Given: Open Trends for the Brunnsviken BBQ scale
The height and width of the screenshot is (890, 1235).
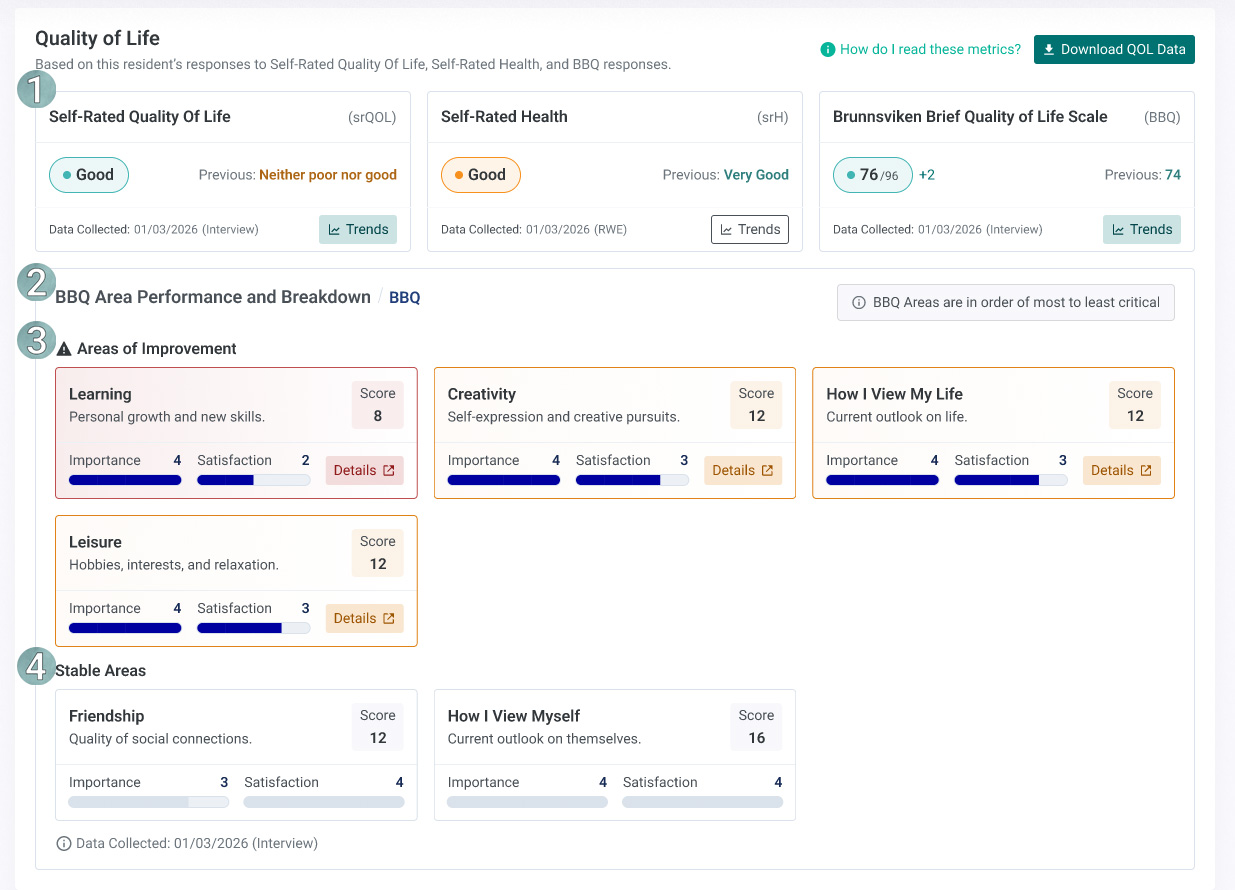Looking at the screenshot, I should coord(1142,229).
